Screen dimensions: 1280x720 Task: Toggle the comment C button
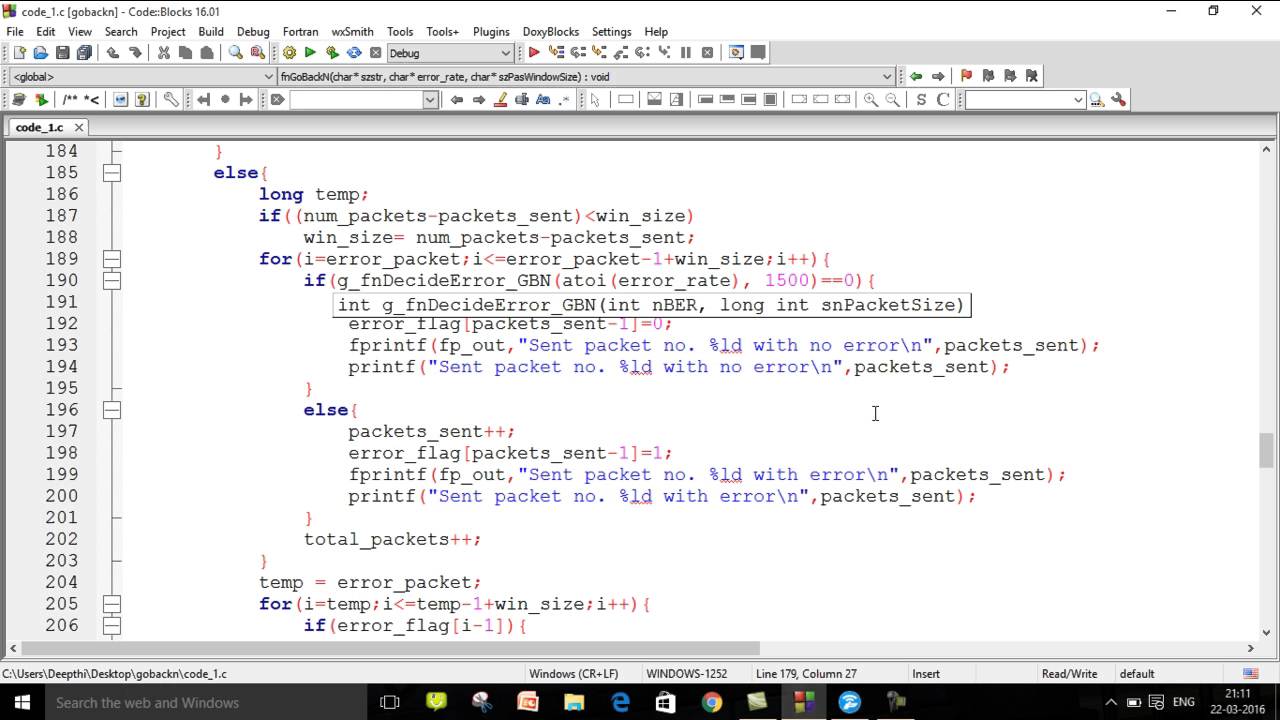pos(943,99)
